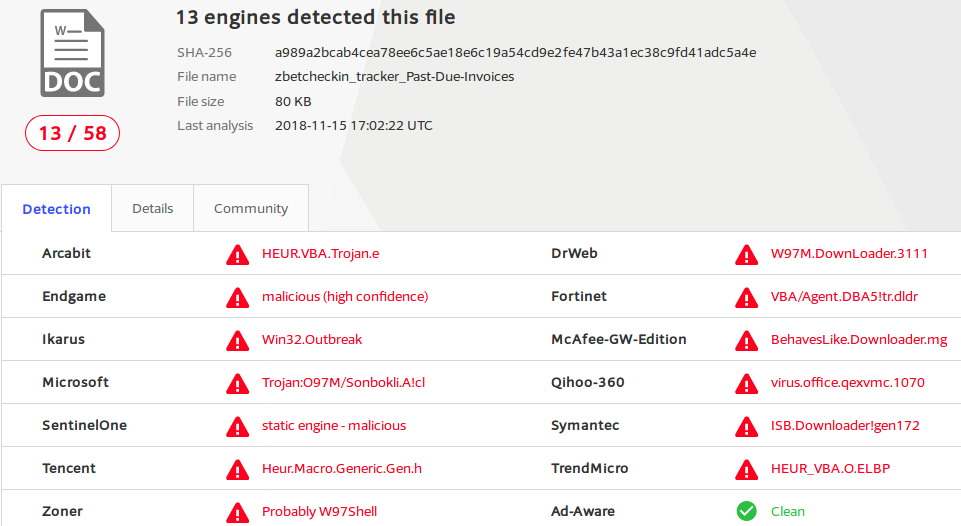Click the Symantec engine name
The image size is (961, 526).
coord(585,425)
